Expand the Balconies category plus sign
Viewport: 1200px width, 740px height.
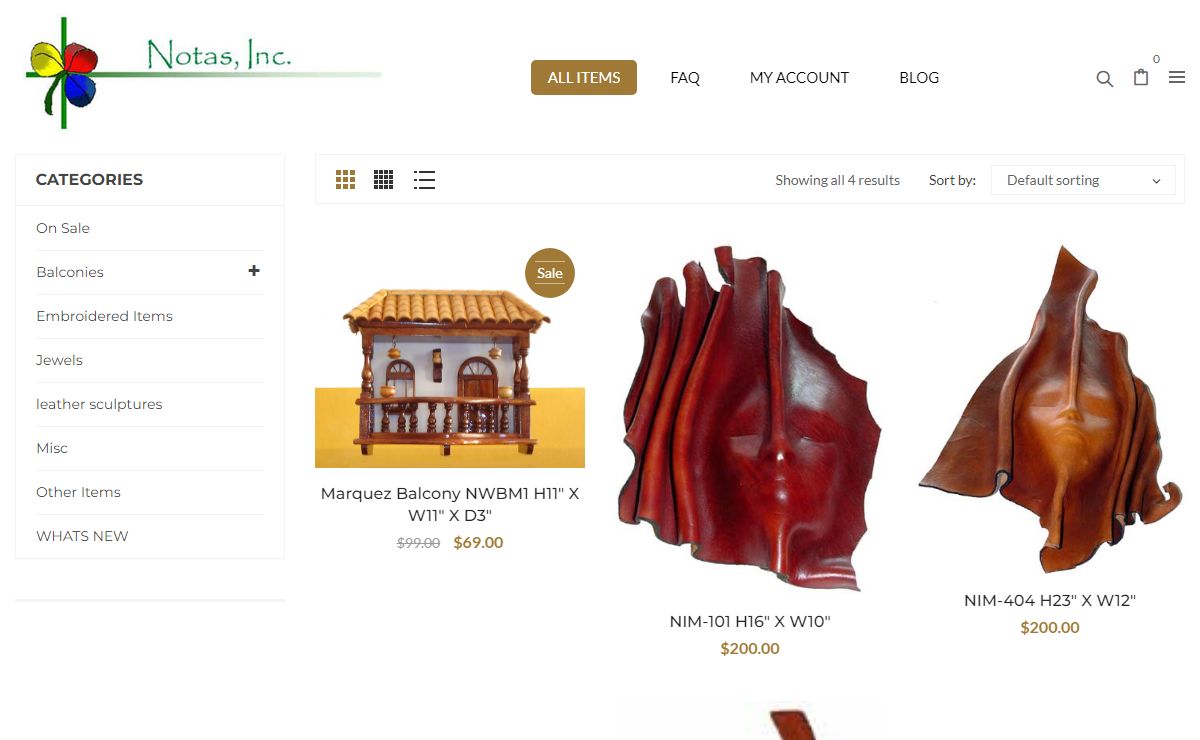pos(254,271)
